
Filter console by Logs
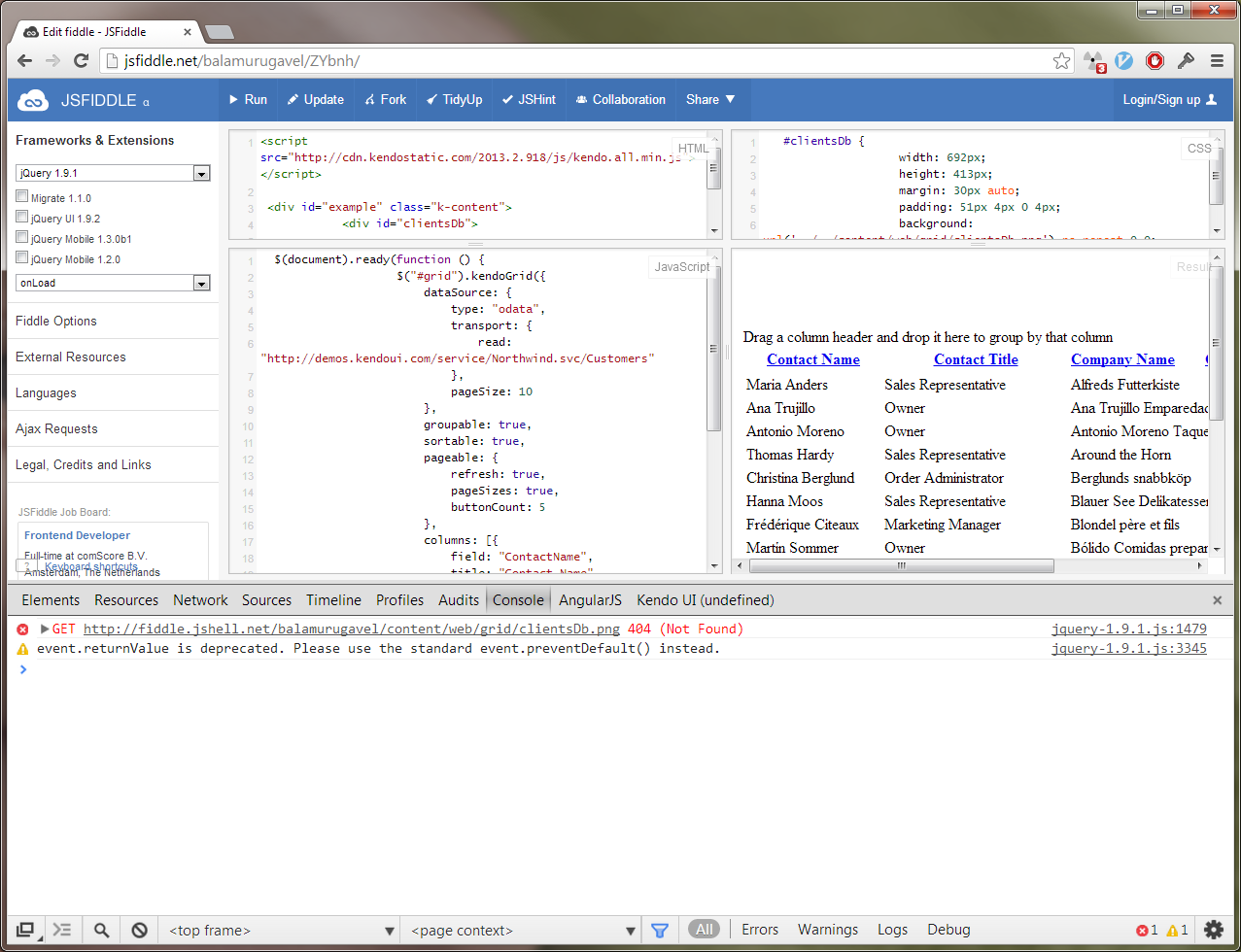pyautogui.click(x=893, y=930)
